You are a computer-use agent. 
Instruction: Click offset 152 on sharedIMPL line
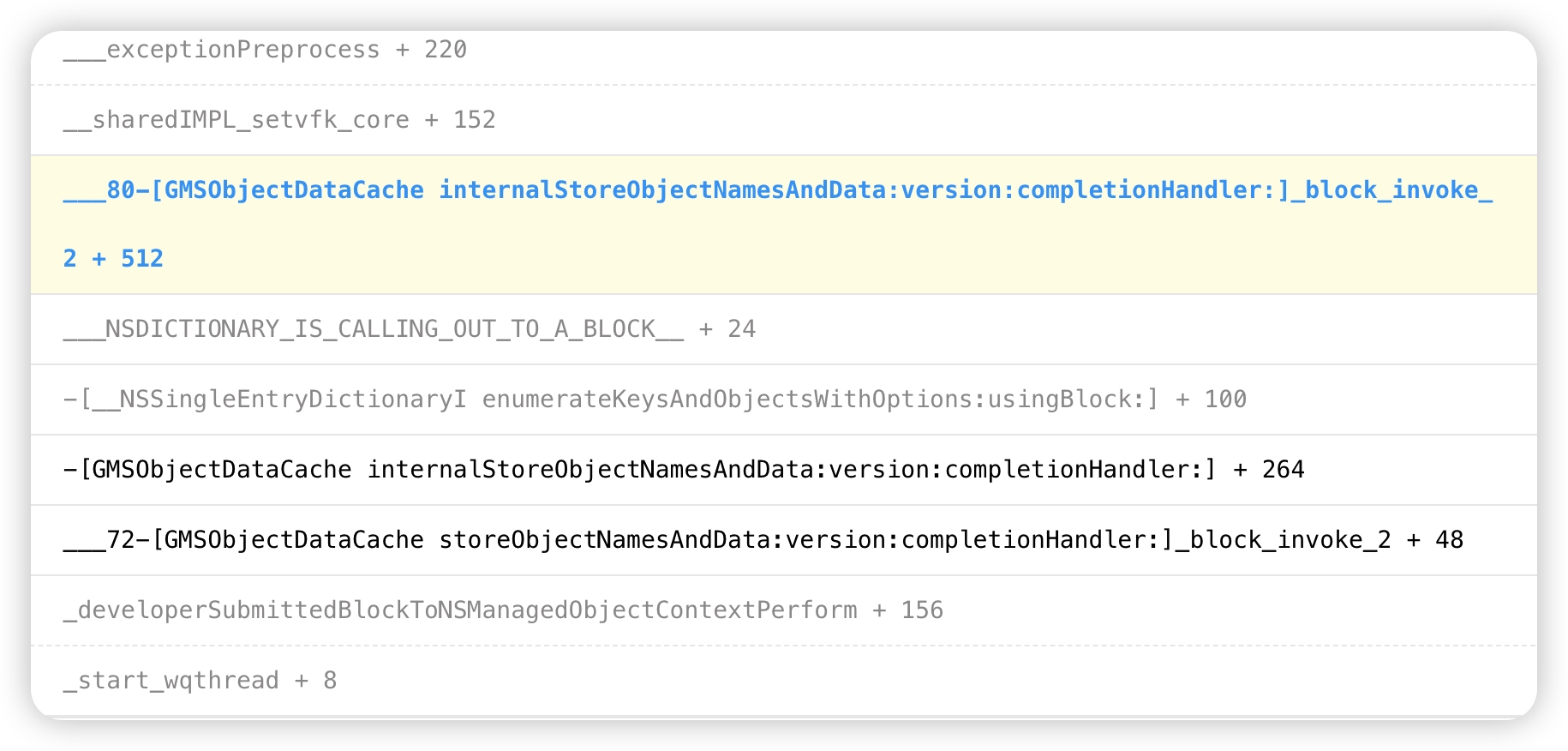475,120
